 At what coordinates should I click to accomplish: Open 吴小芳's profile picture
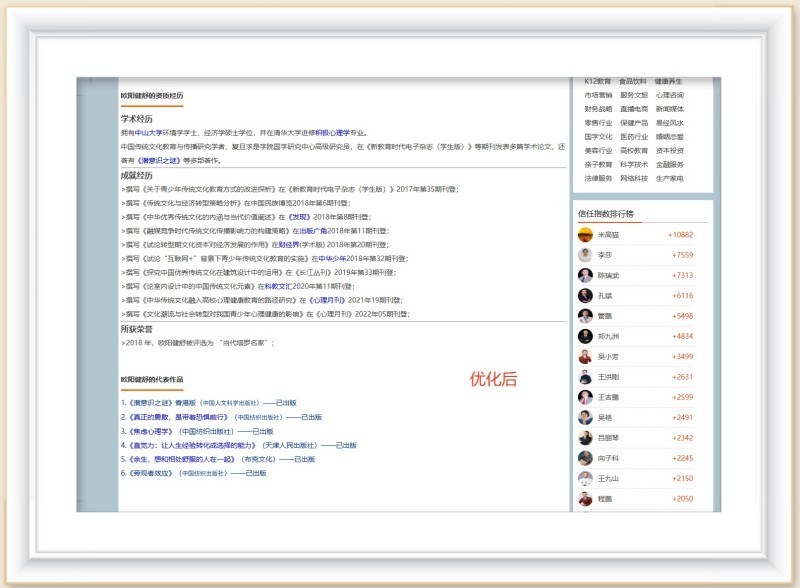click(x=585, y=357)
